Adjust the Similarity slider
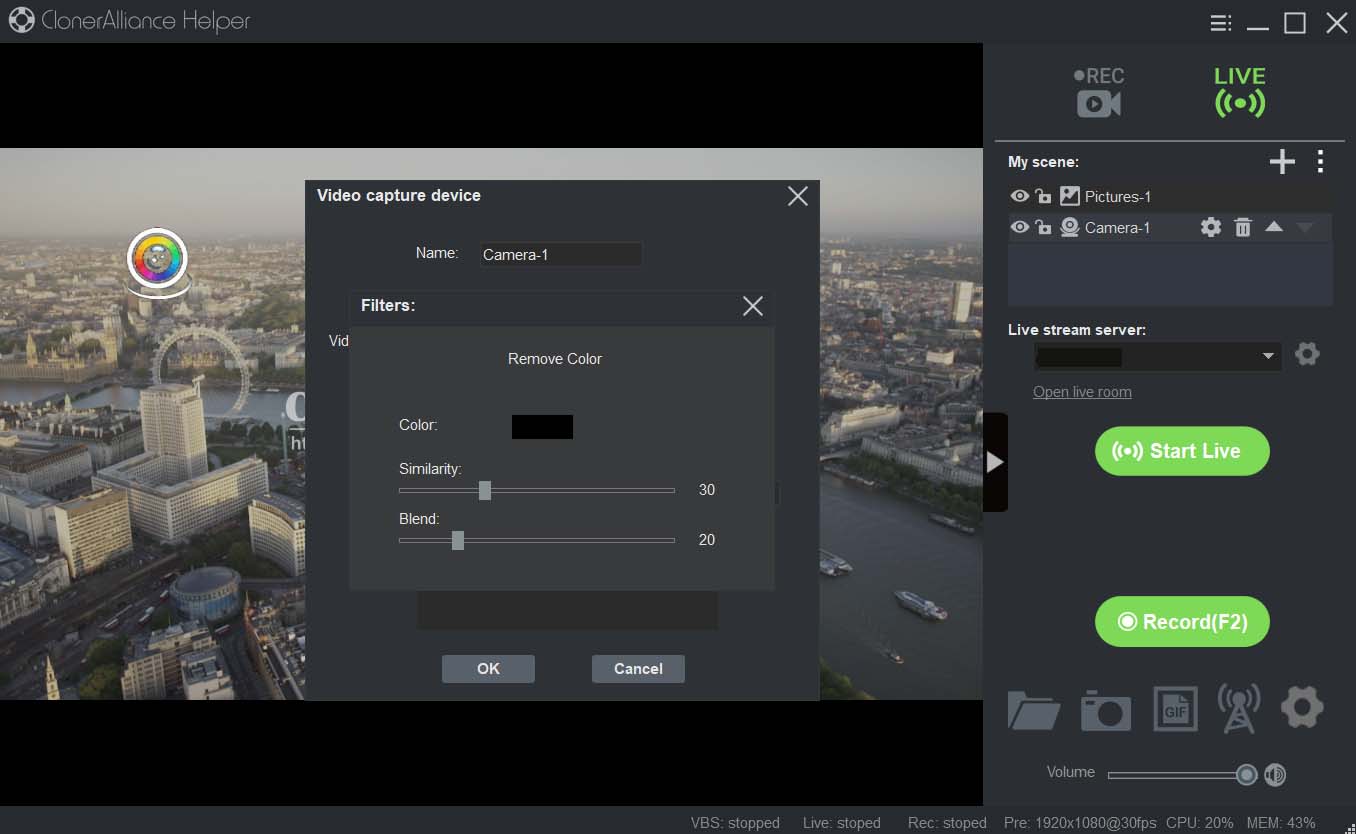Viewport: 1356px width, 834px height. pos(537,490)
